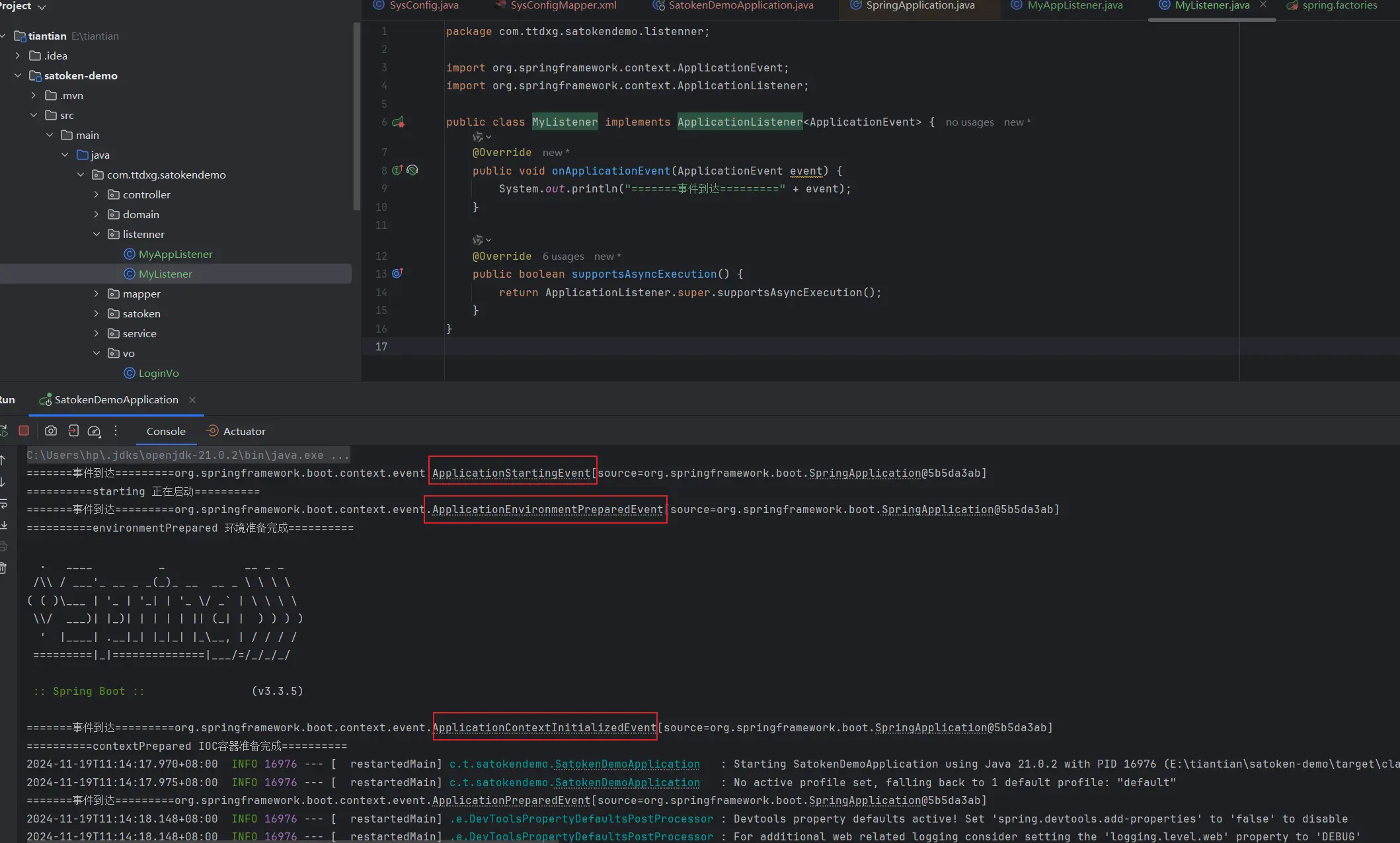Expand the .mvn folder
The image size is (1400, 843).
pyautogui.click(x=34, y=95)
